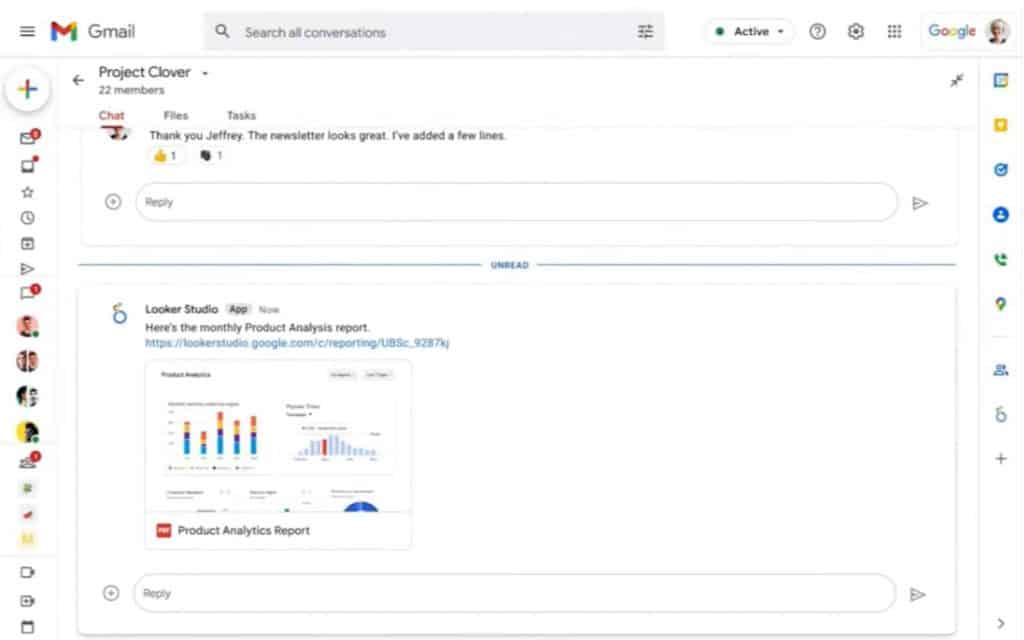Open Google Maps pin in side panel
The height and width of the screenshot is (640, 1024).
point(1000,304)
